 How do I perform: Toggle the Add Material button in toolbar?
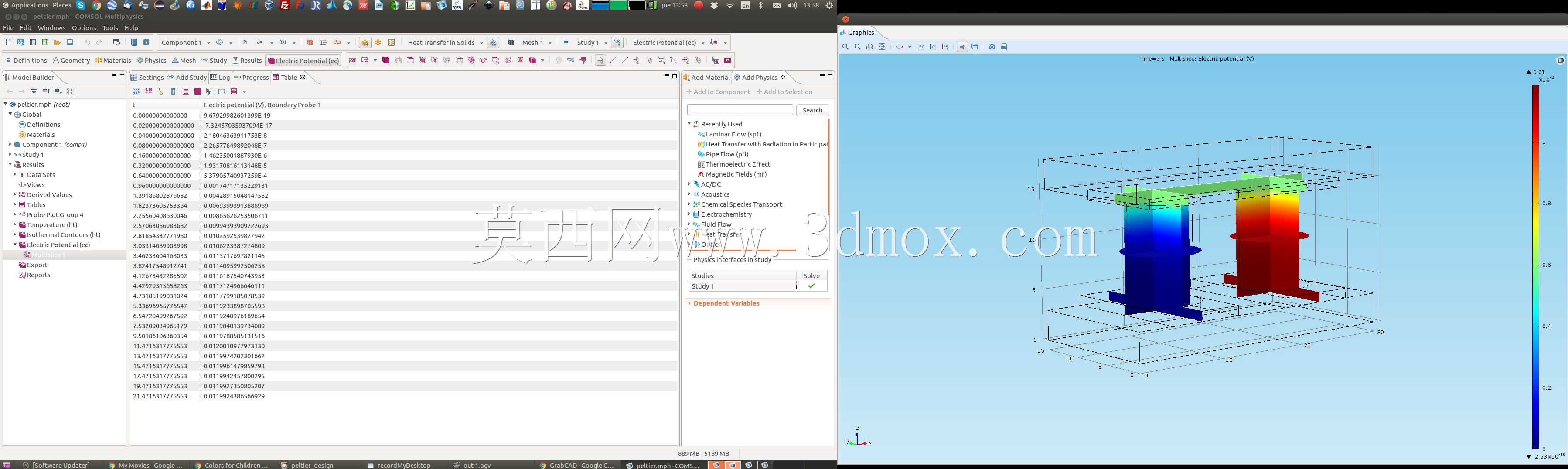pos(365,43)
